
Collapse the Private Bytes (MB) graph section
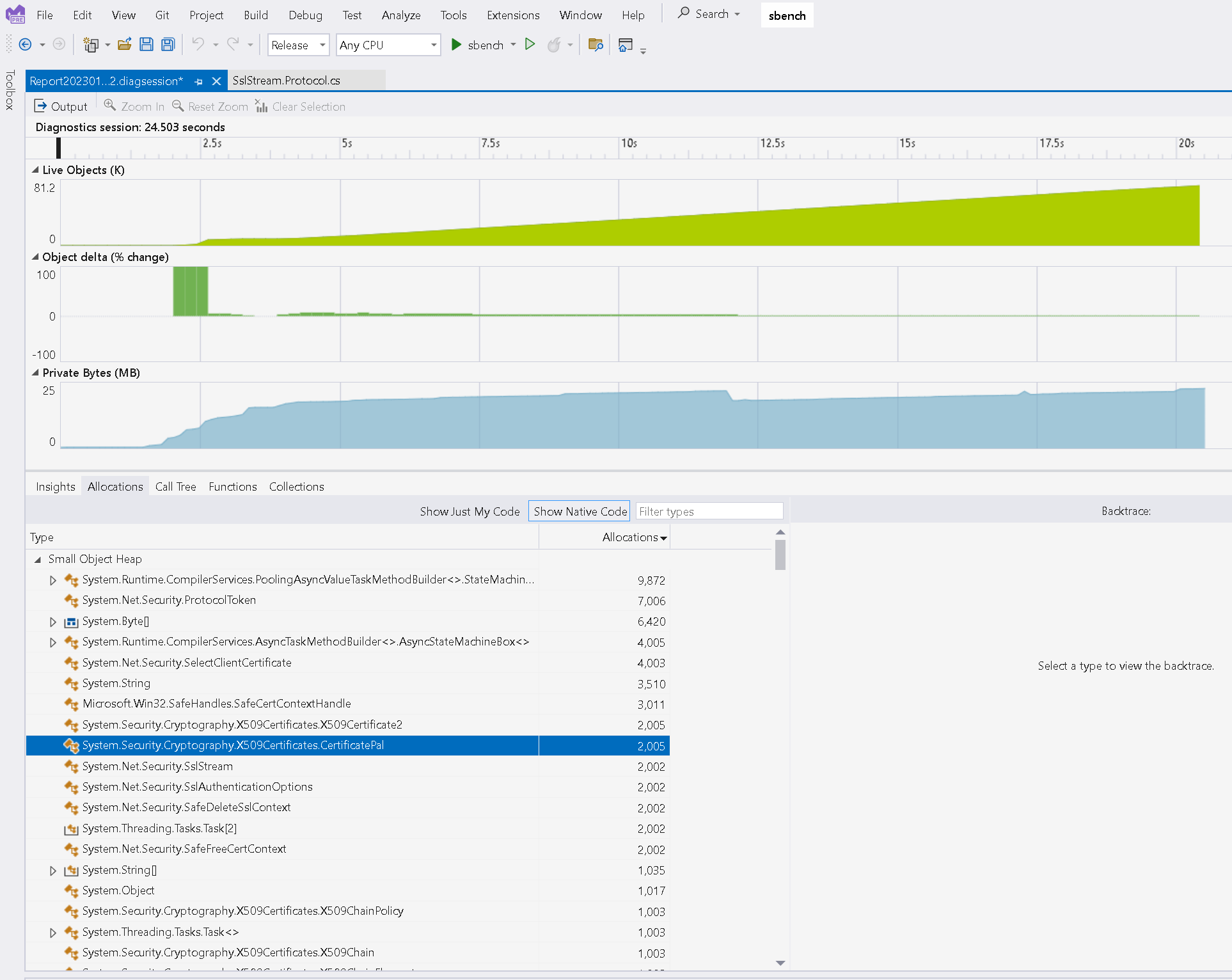[x=36, y=373]
